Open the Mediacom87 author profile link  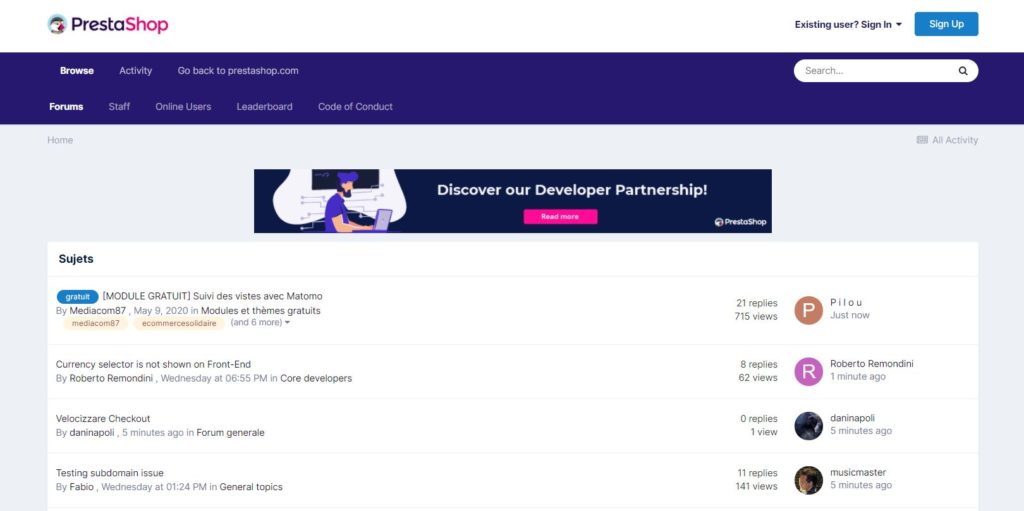97,310
